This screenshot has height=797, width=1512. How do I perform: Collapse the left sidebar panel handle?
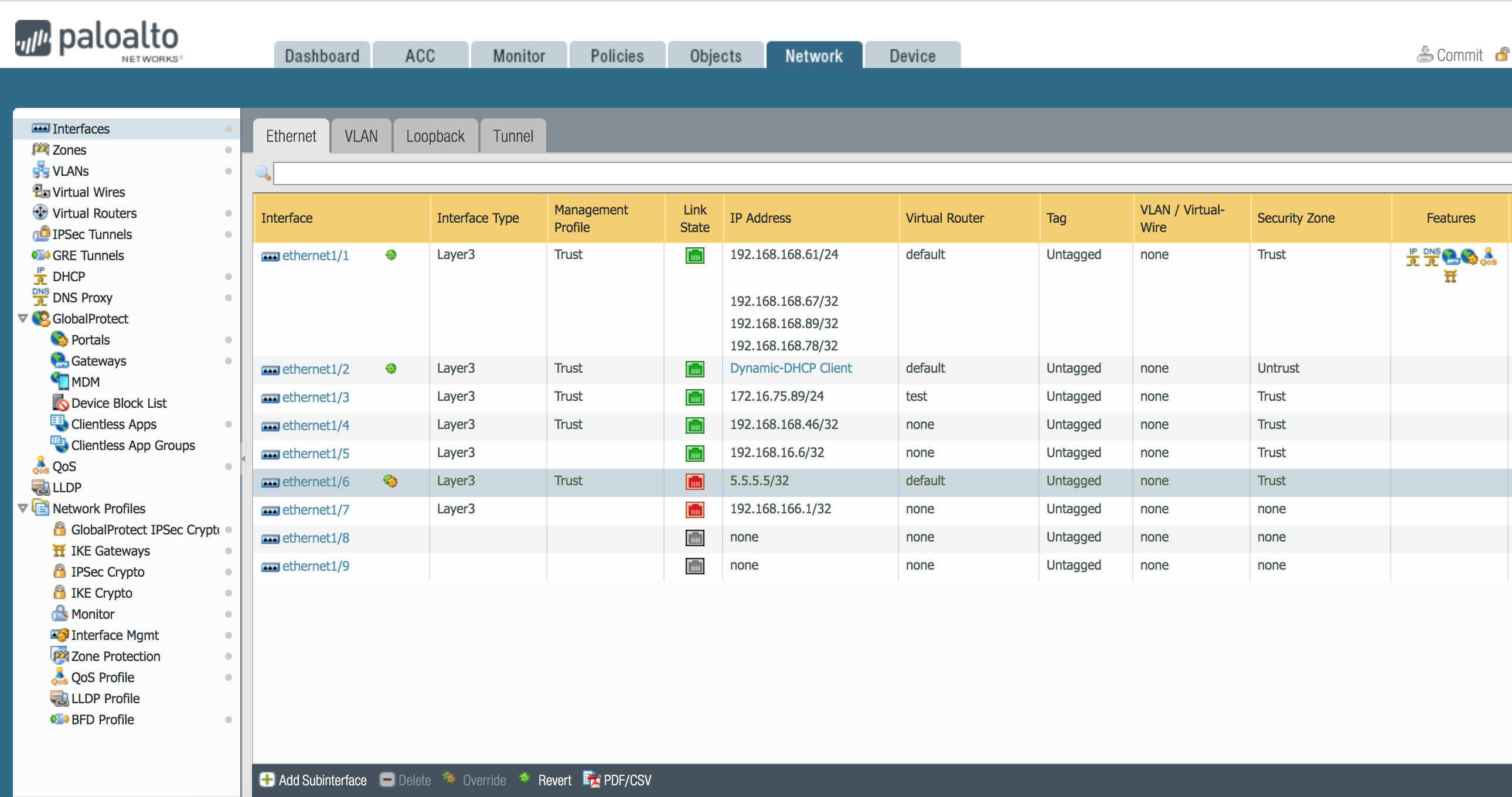tap(243, 458)
